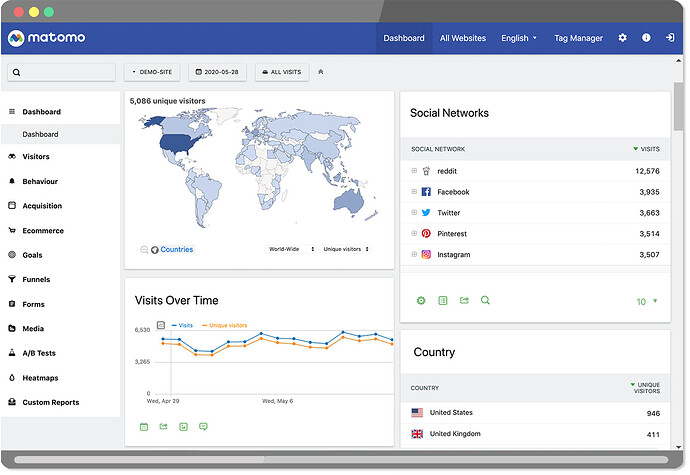Viewport: 690px width, 475px height.
Task: Open the English language dropdown
Action: [519, 38]
